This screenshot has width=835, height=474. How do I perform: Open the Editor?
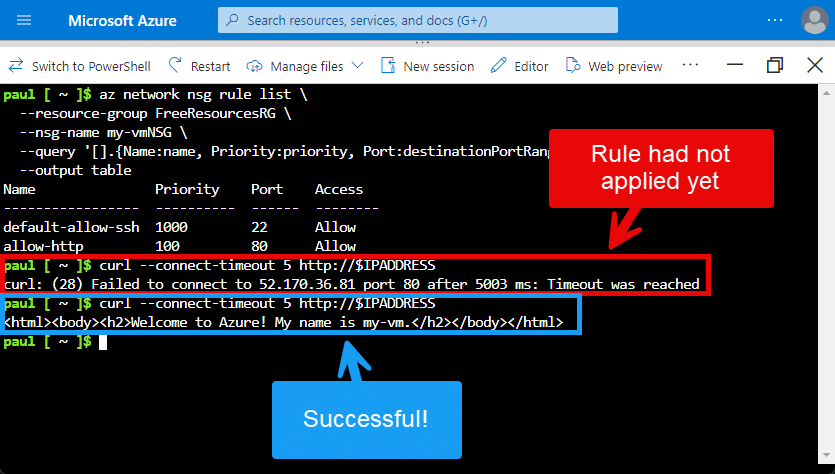[519, 66]
